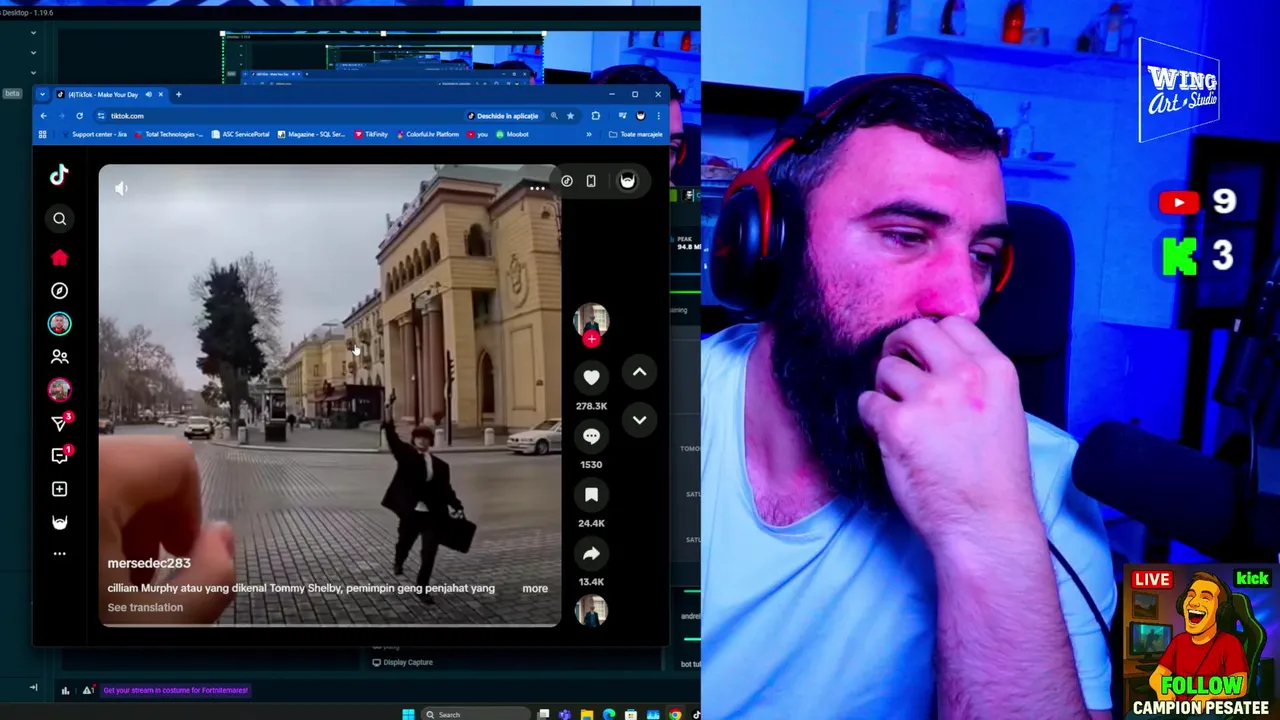Click Fortnitemares stream costume banner

pyautogui.click(x=175, y=690)
